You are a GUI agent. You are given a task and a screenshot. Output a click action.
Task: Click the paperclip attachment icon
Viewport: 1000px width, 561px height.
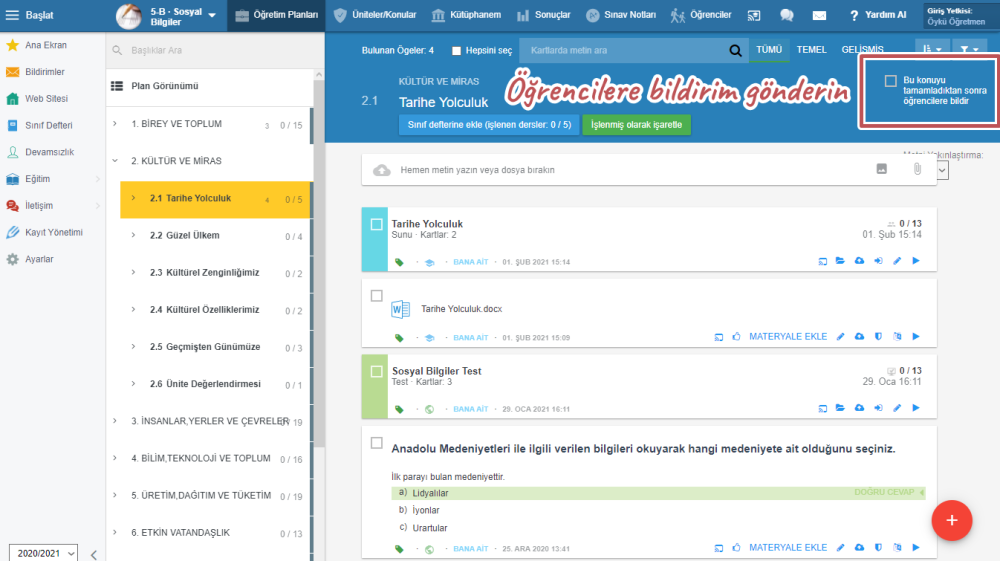coord(916,169)
